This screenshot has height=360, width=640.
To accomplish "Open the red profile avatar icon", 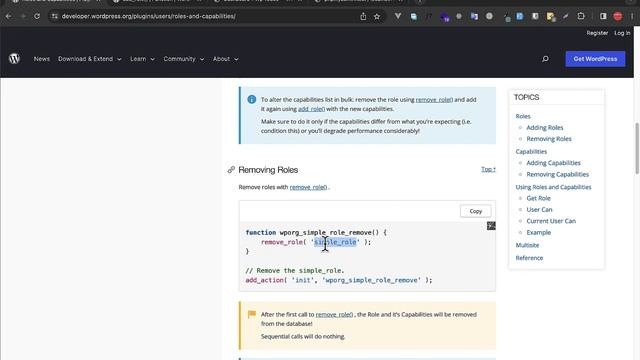I will pyautogui.click(x=618, y=16).
